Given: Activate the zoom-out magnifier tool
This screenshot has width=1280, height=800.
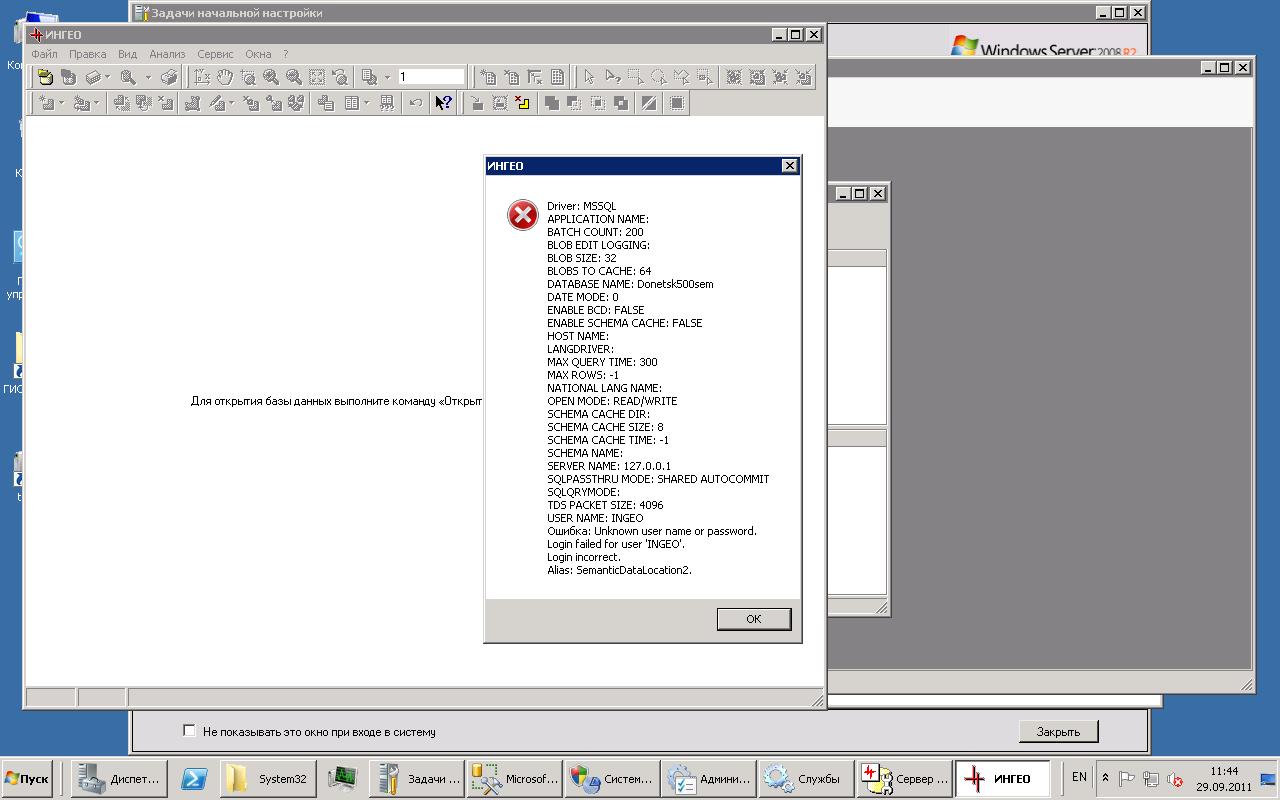Looking at the screenshot, I should click(294, 77).
